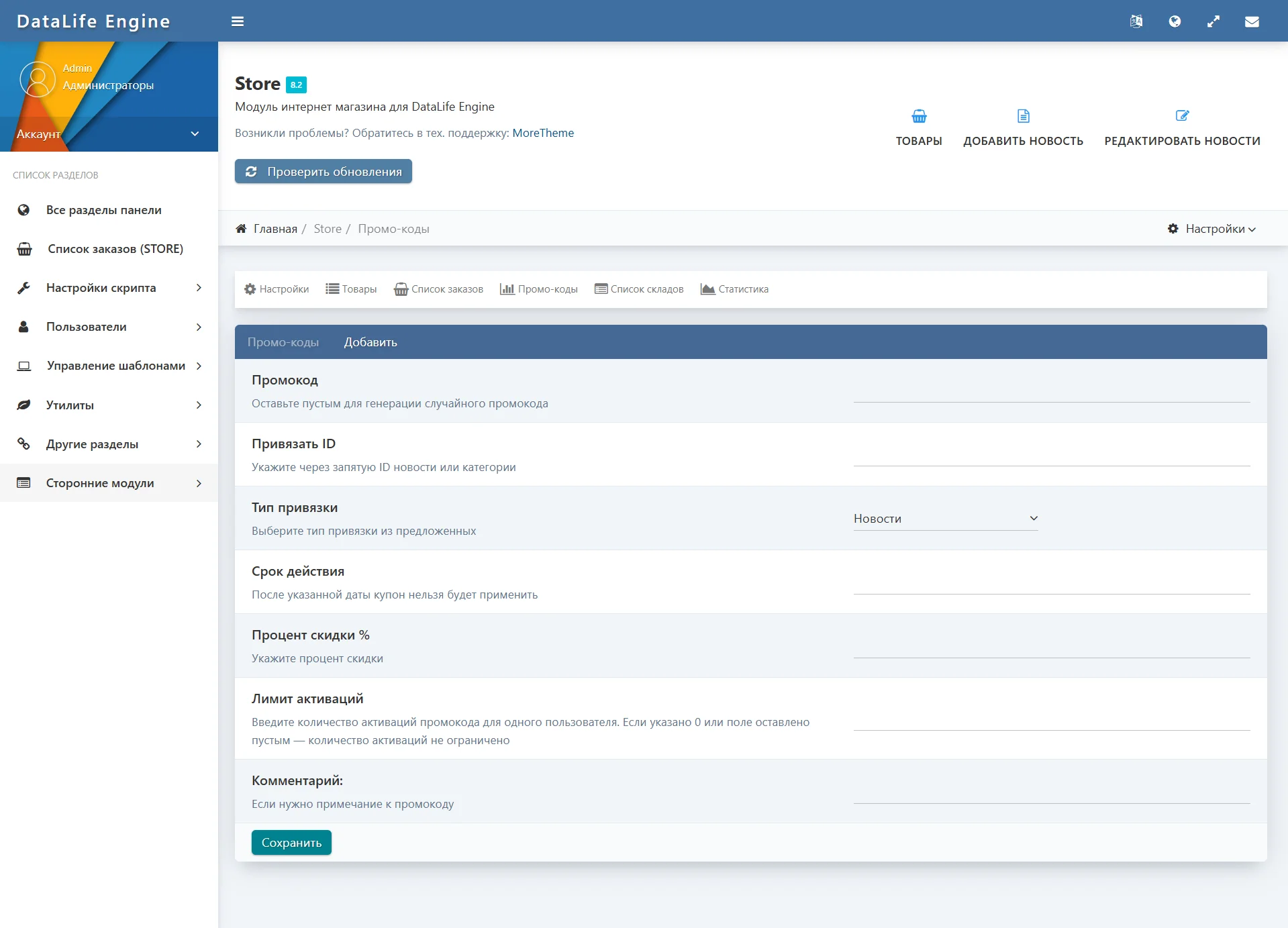The height and width of the screenshot is (928, 1288).
Task: Toggle fullscreen with the expand arrows icon
Action: click(x=1213, y=21)
